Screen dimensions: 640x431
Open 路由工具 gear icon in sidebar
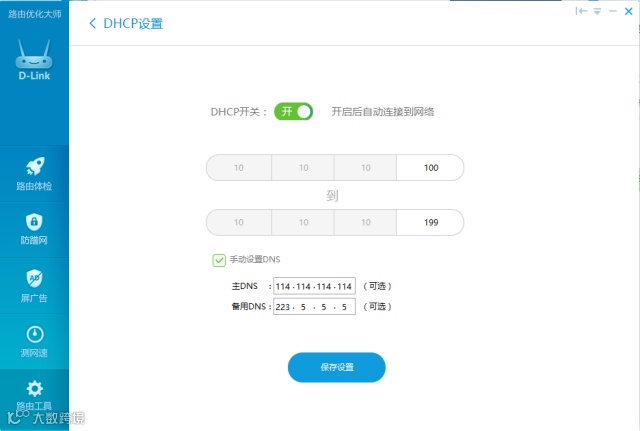coord(35,388)
